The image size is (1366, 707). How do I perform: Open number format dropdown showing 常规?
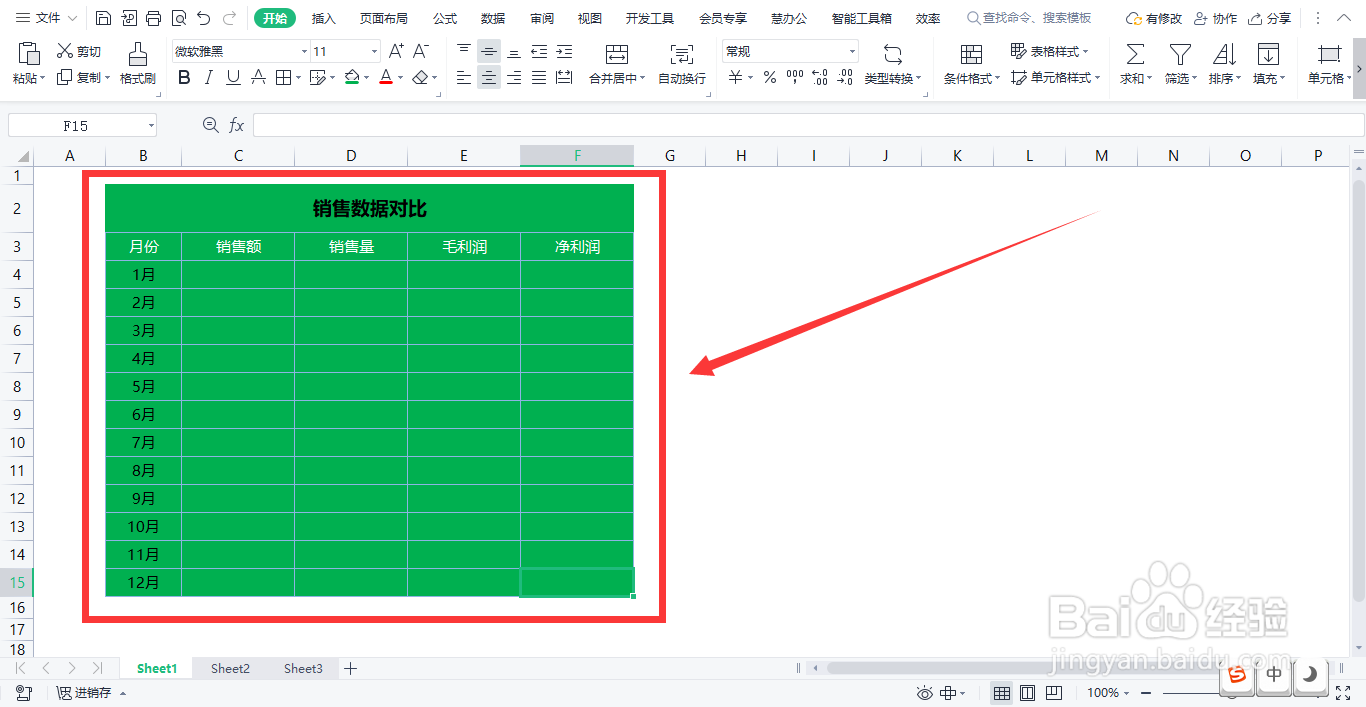click(x=852, y=51)
